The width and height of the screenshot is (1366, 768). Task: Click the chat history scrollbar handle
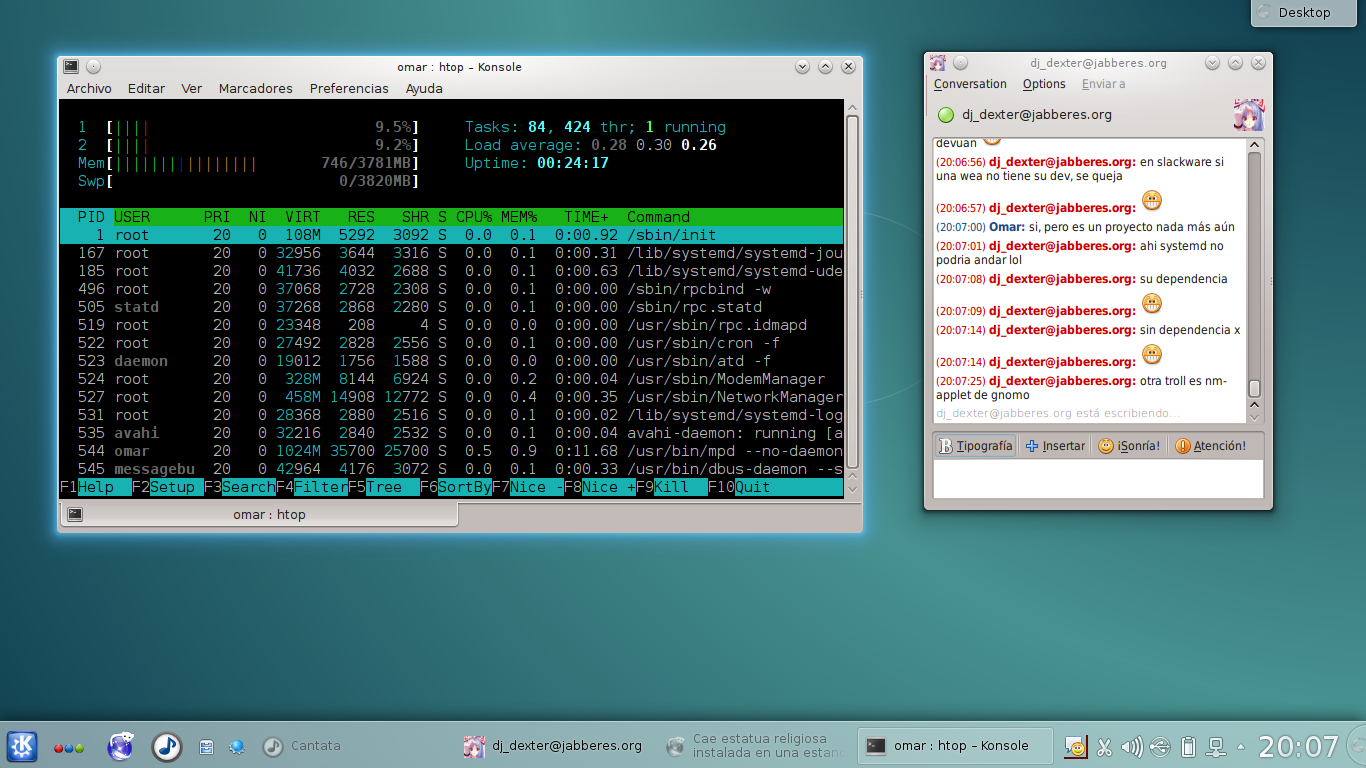(x=1254, y=388)
